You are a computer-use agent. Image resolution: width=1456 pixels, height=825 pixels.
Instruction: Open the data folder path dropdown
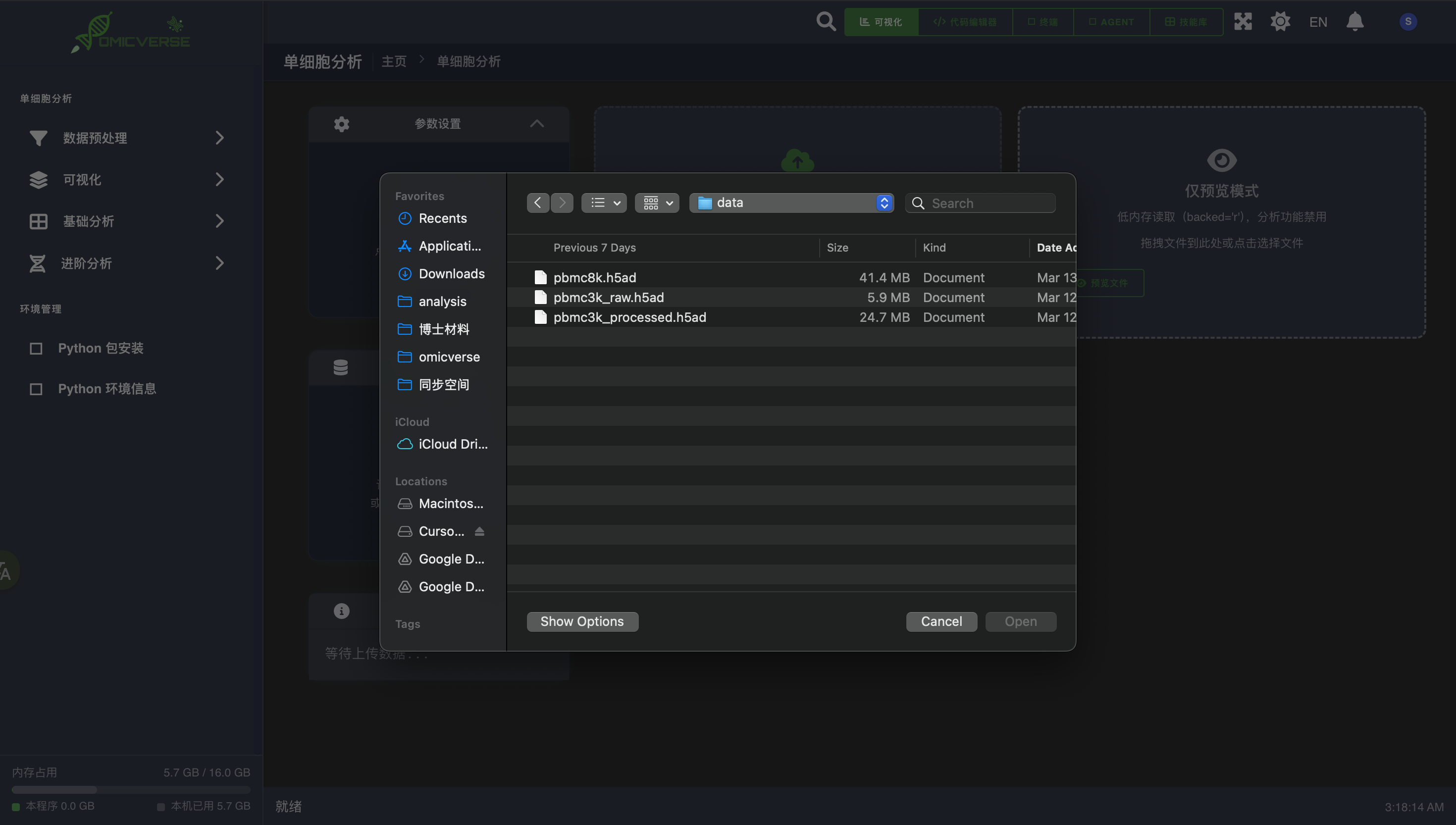point(791,203)
